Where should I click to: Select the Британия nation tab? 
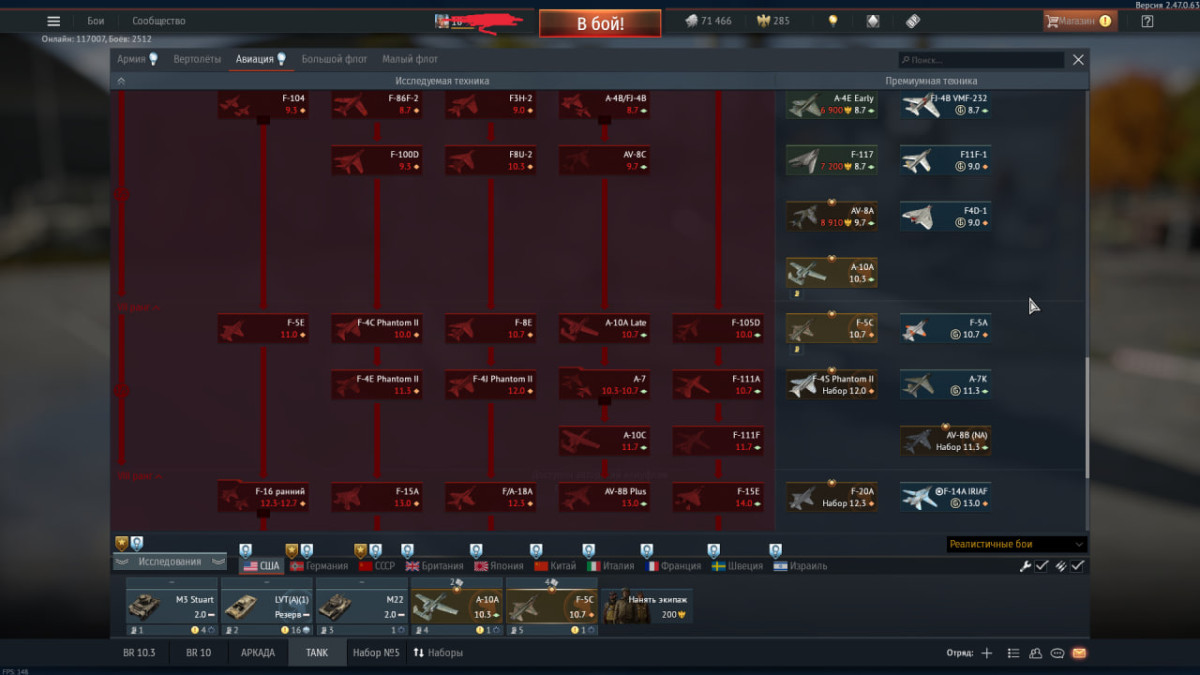[x=435, y=566]
